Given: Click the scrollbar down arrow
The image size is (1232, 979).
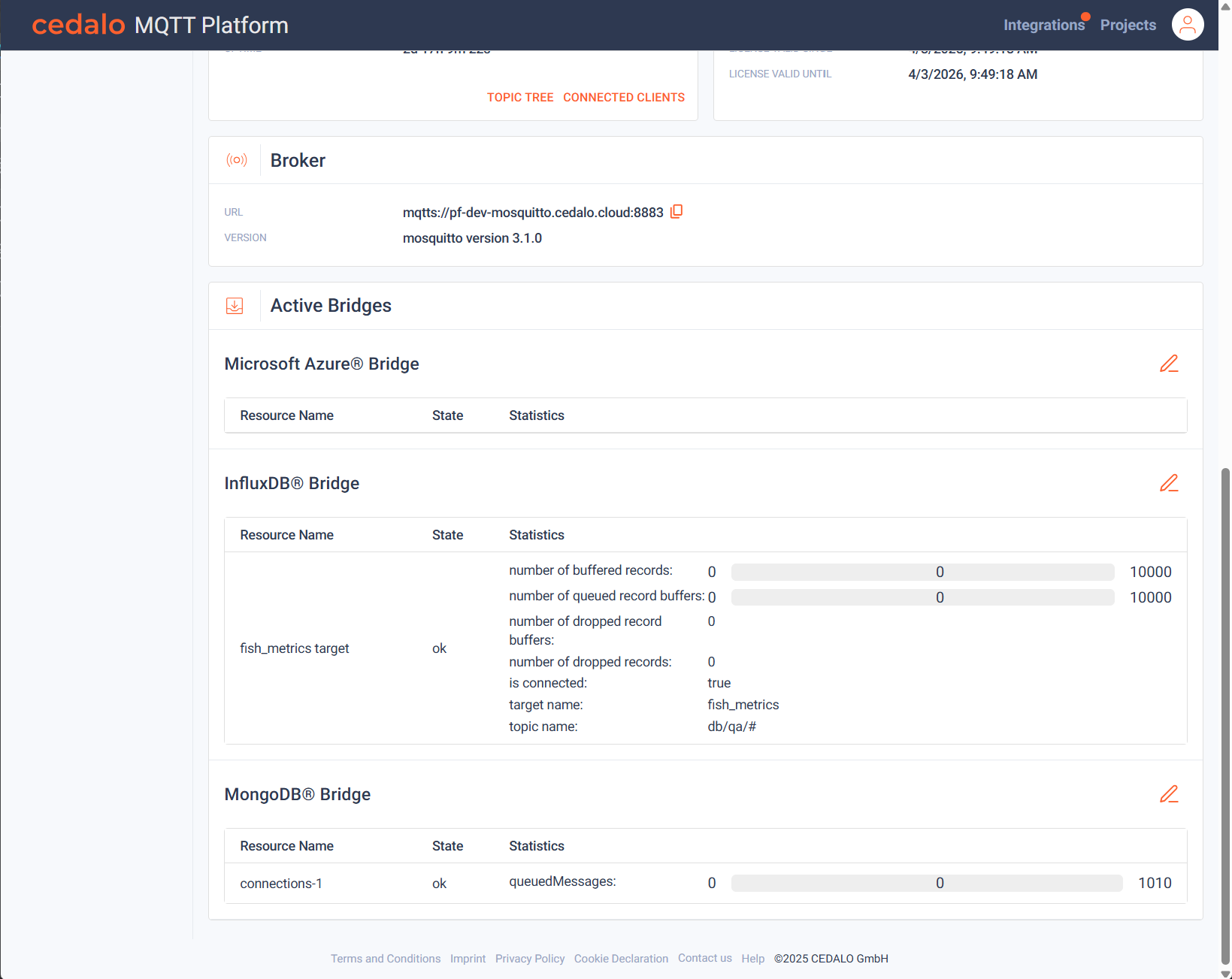Looking at the screenshot, I should click(x=1226, y=974).
